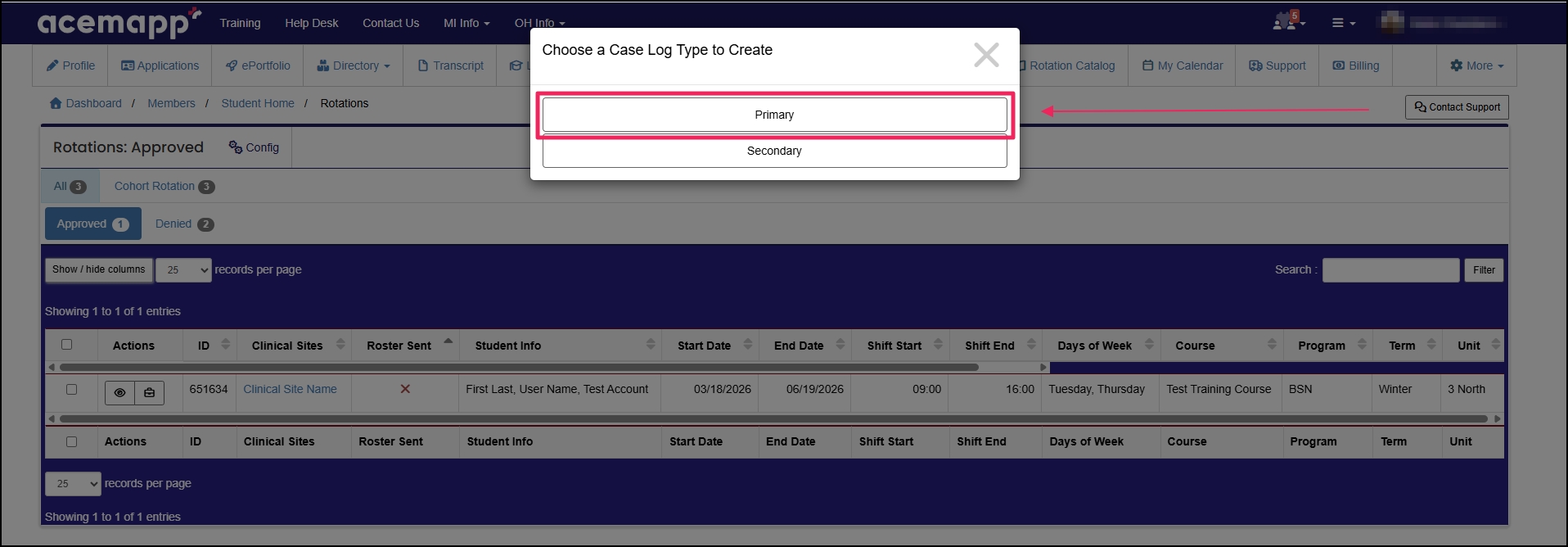
Task: Go to Members breadcrumb
Action: click(x=171, y=103)
